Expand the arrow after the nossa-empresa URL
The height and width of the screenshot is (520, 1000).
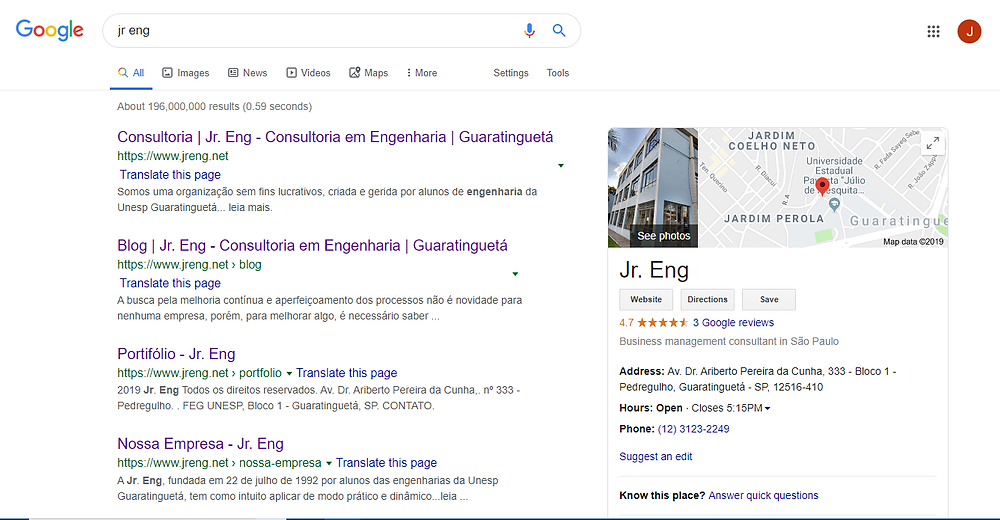click(x=329, y=463)
